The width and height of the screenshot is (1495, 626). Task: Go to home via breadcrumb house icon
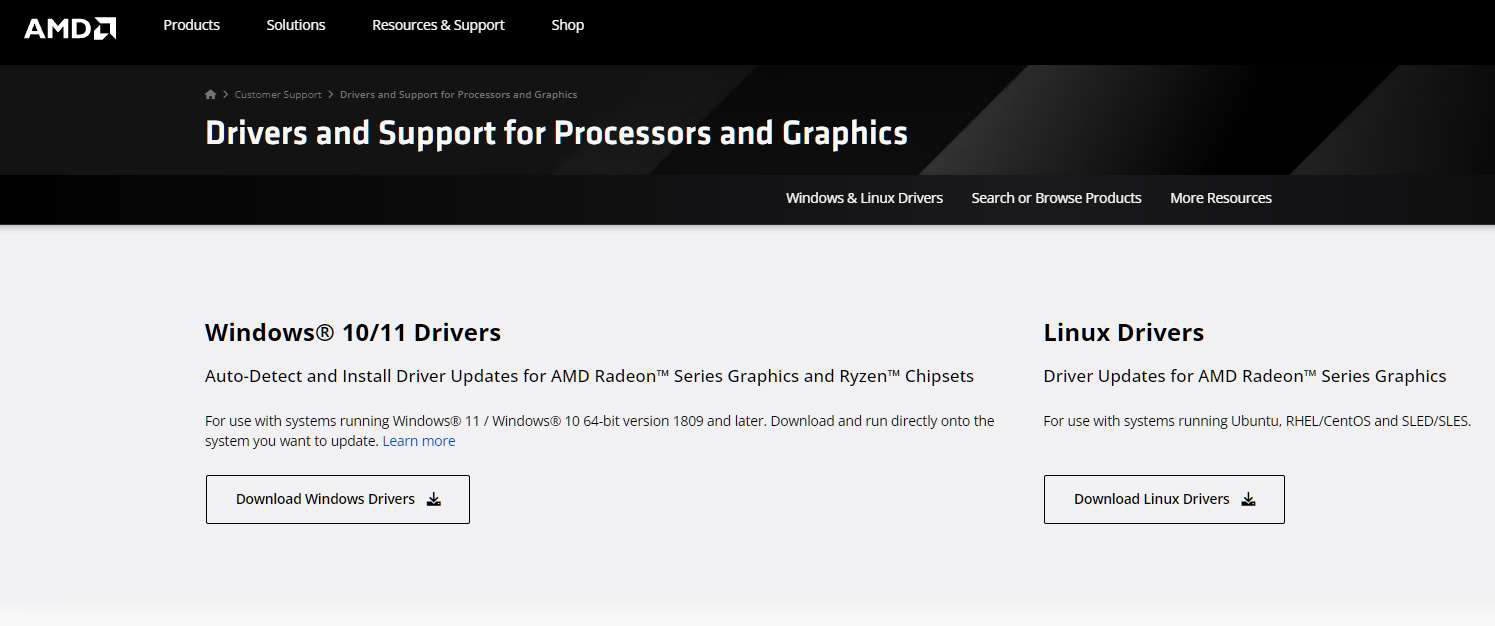tap(210, 95)
